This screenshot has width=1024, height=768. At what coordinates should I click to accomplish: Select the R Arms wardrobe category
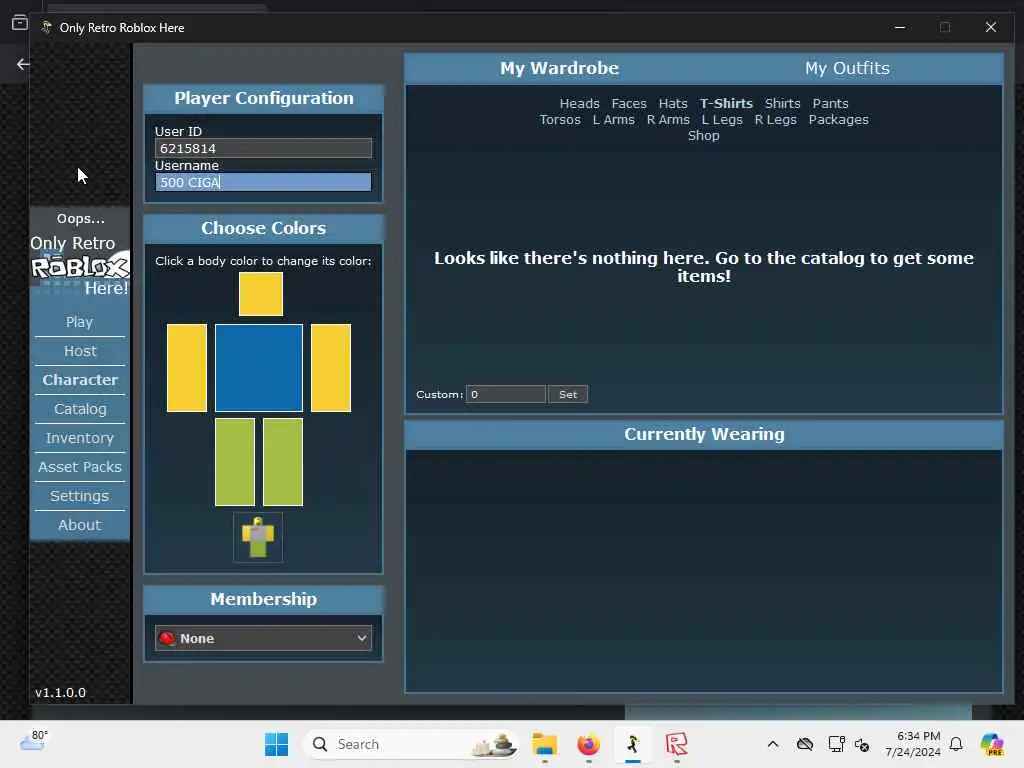[x=668, y=120]
